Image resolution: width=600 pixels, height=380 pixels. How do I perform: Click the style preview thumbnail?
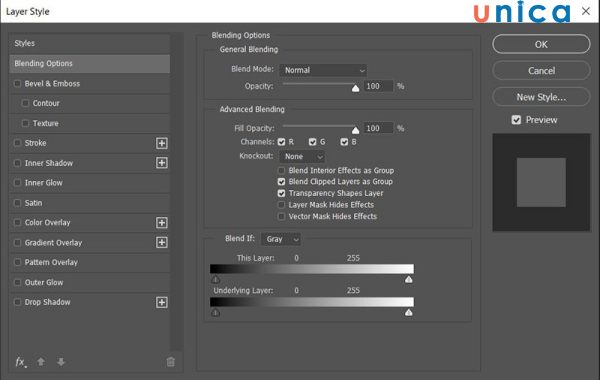(541, 183)
